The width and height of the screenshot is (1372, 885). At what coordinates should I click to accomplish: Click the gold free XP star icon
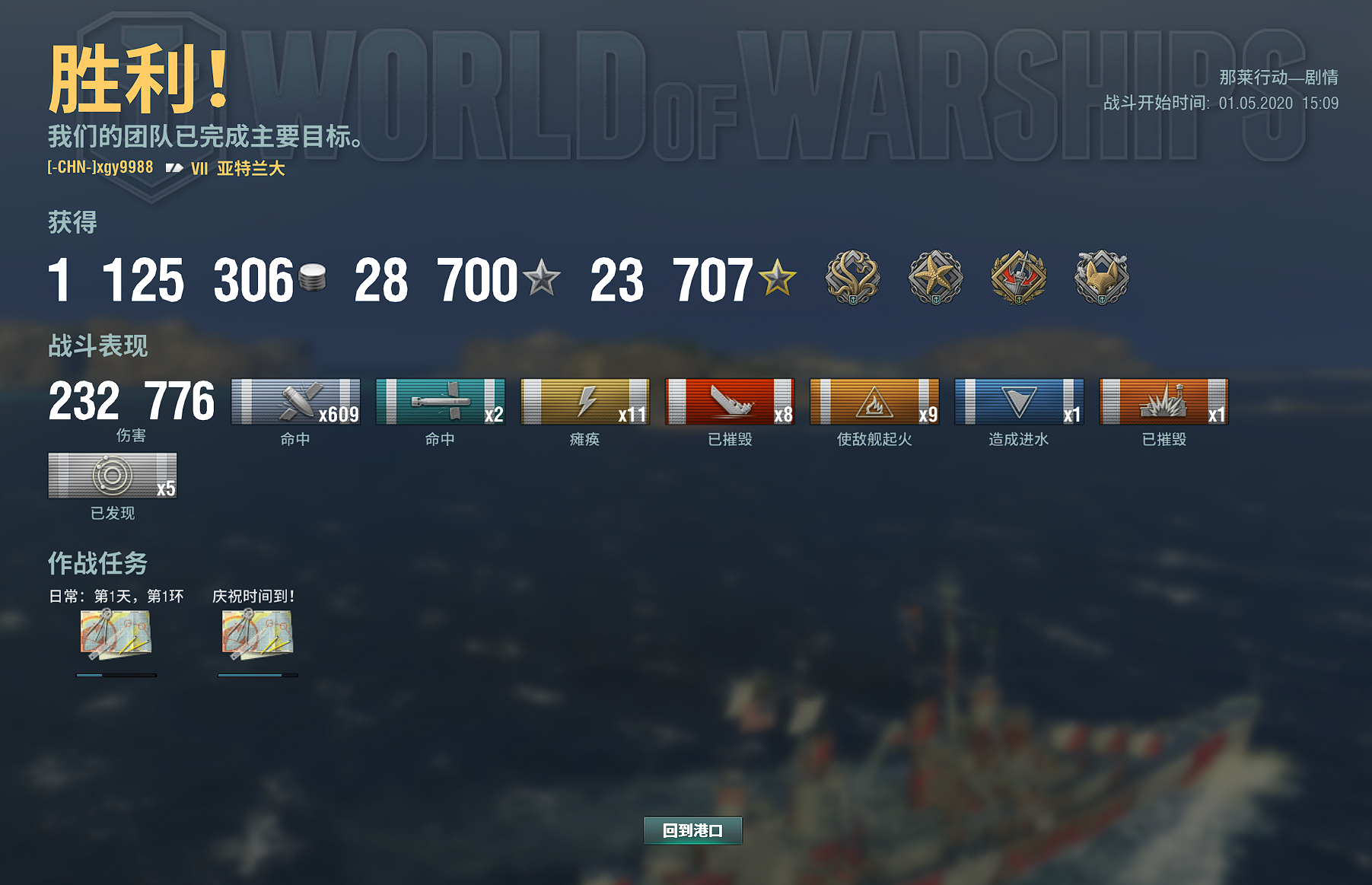point(777,277)
